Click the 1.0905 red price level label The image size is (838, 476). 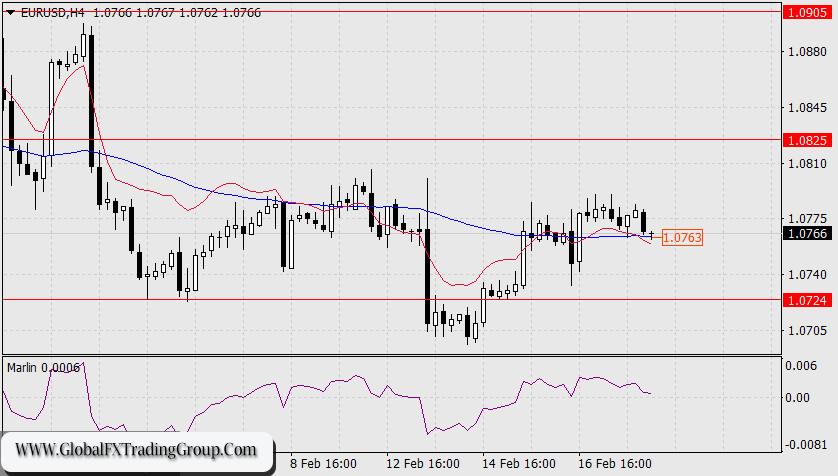click(x=808, y=12)
